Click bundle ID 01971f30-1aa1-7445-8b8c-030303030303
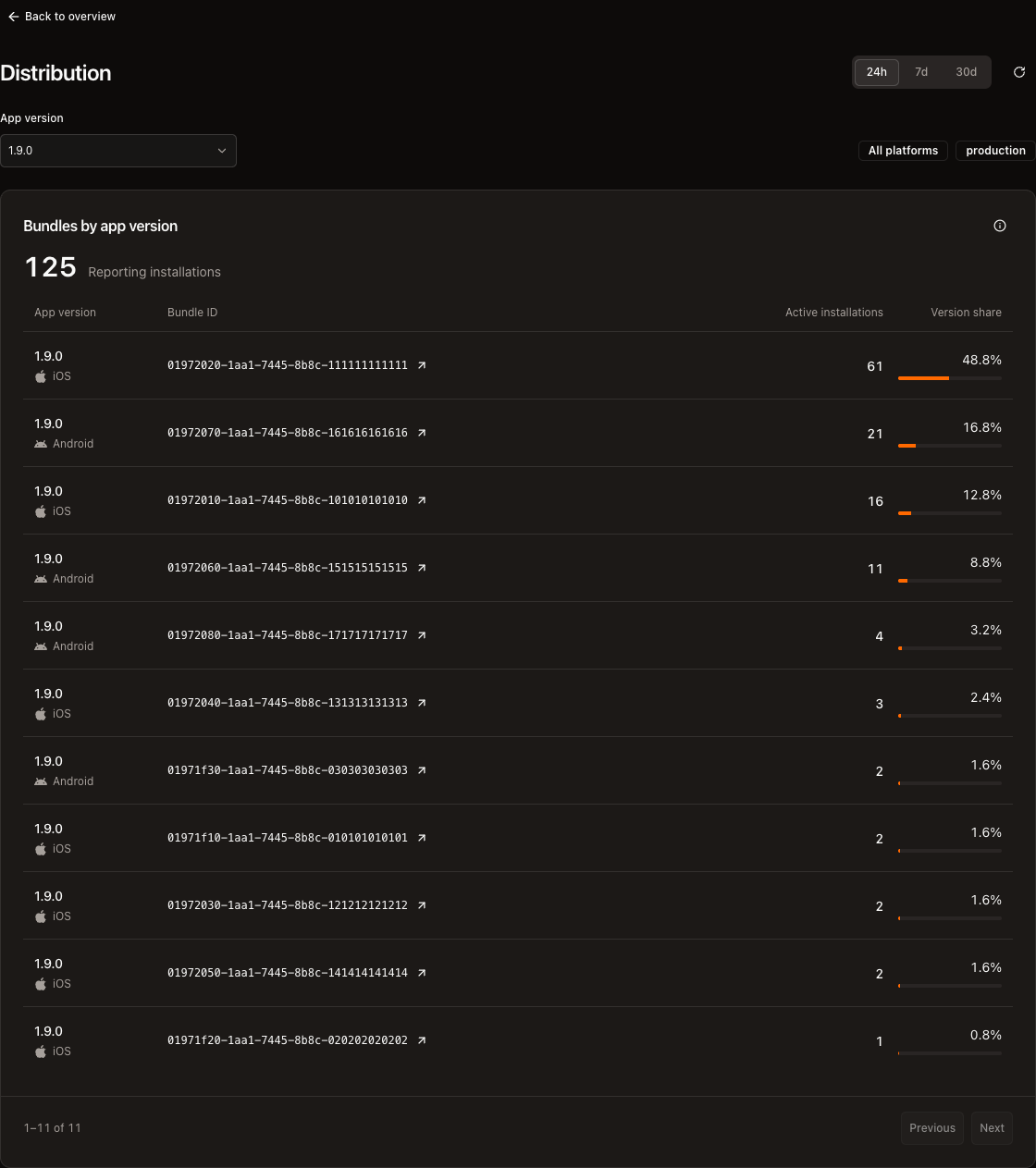 point(288,770)
